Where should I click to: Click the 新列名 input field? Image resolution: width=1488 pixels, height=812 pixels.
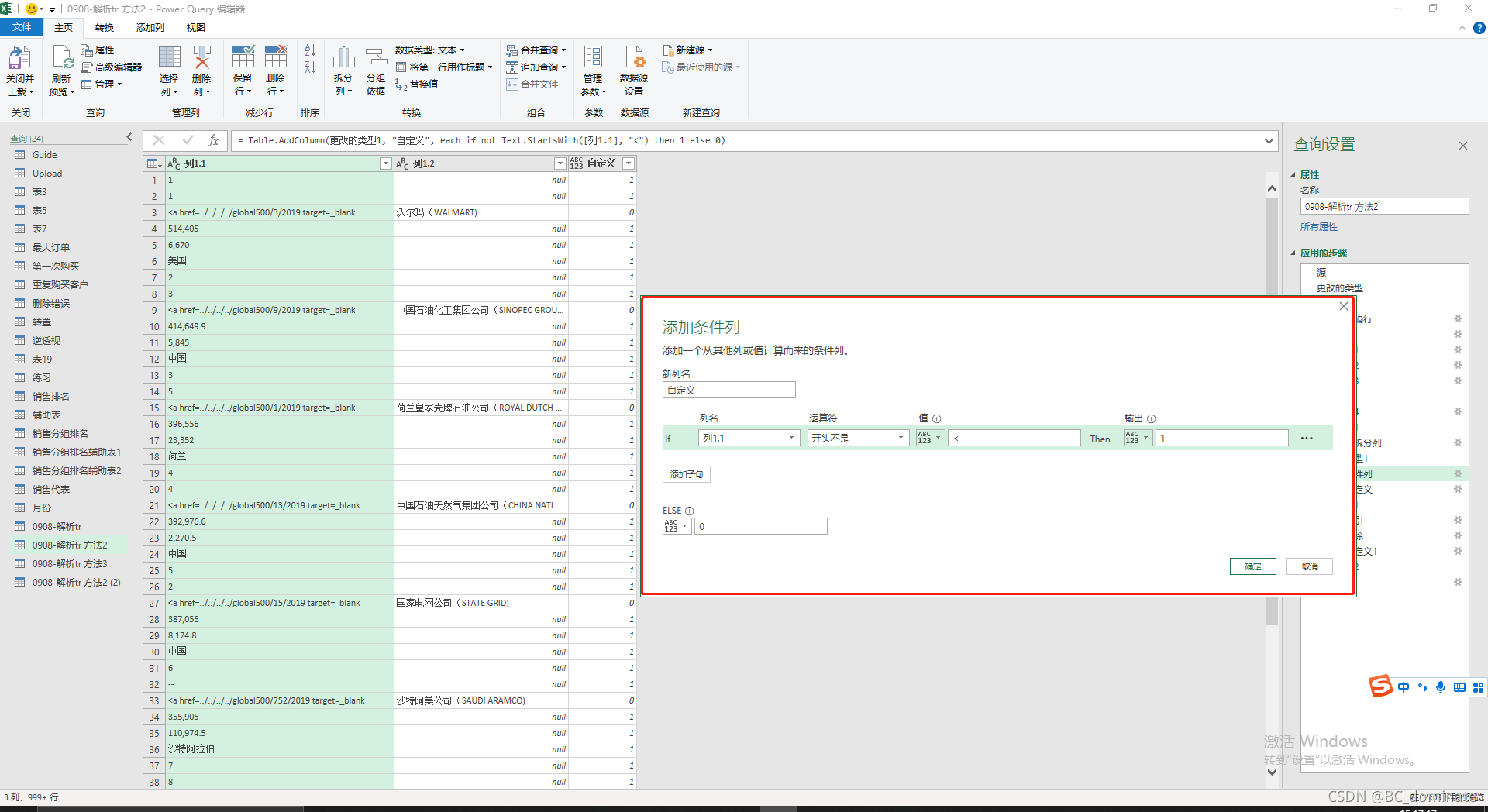pyautogui.click(x=729, y=390)
